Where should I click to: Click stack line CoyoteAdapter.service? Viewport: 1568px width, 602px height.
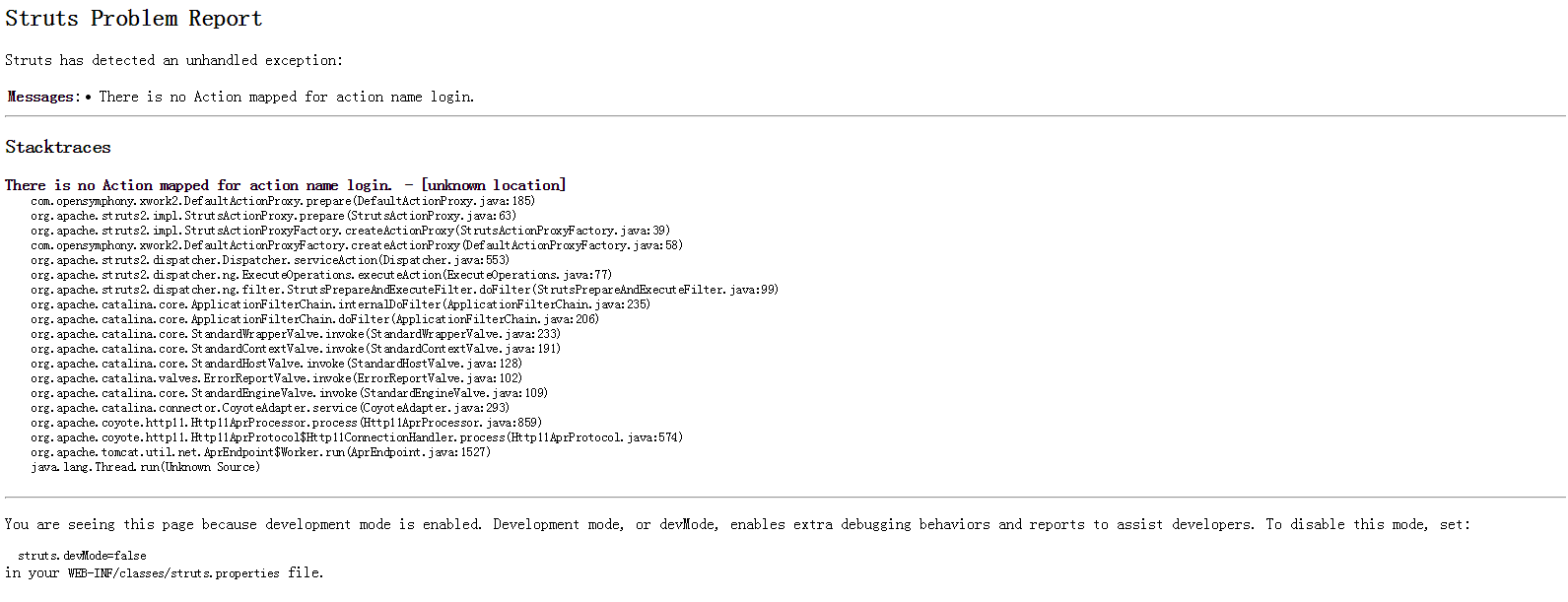tap(270, 408)
